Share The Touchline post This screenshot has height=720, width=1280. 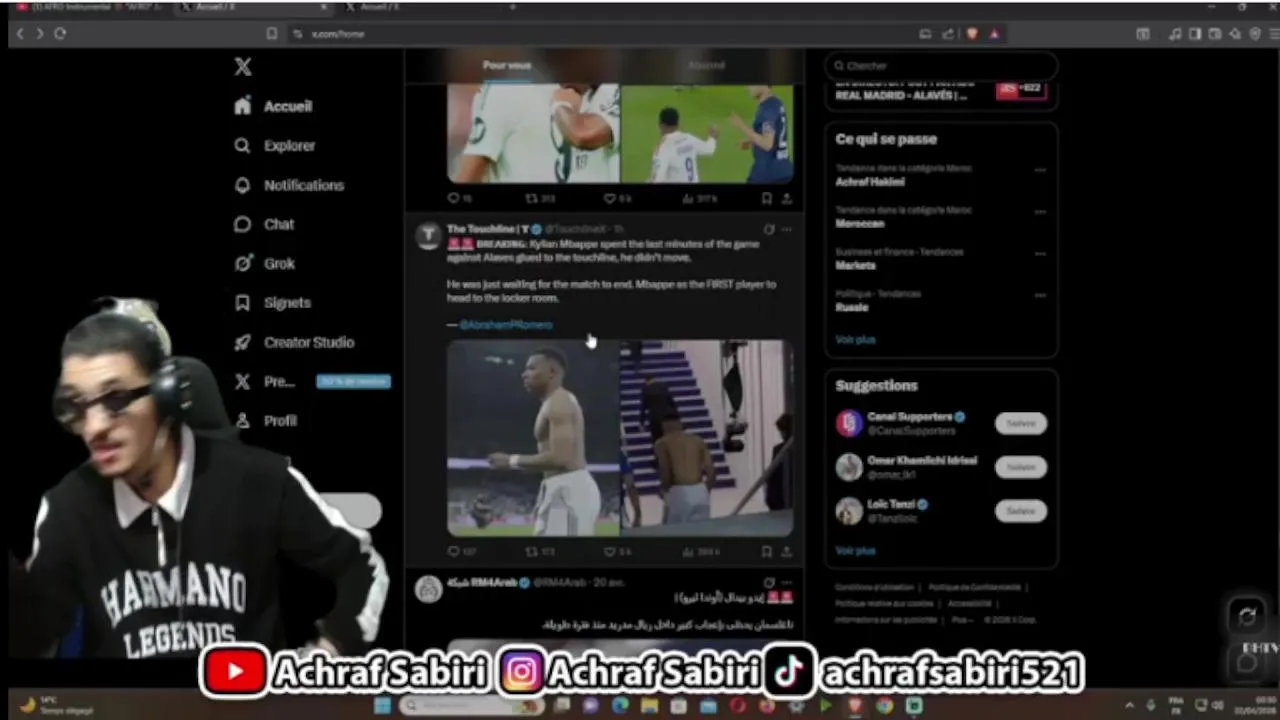[x=786, y=552]
